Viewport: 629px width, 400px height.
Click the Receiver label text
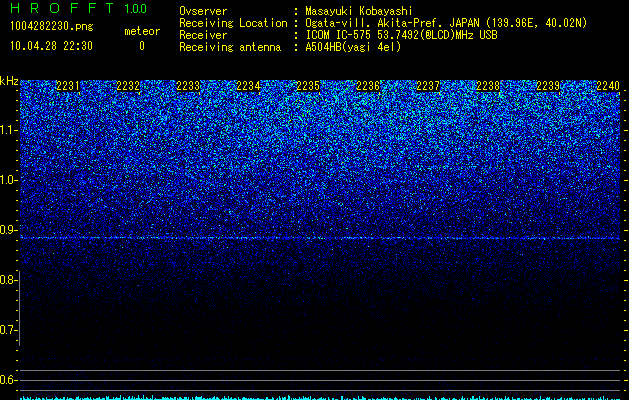[x=203, y=35]
